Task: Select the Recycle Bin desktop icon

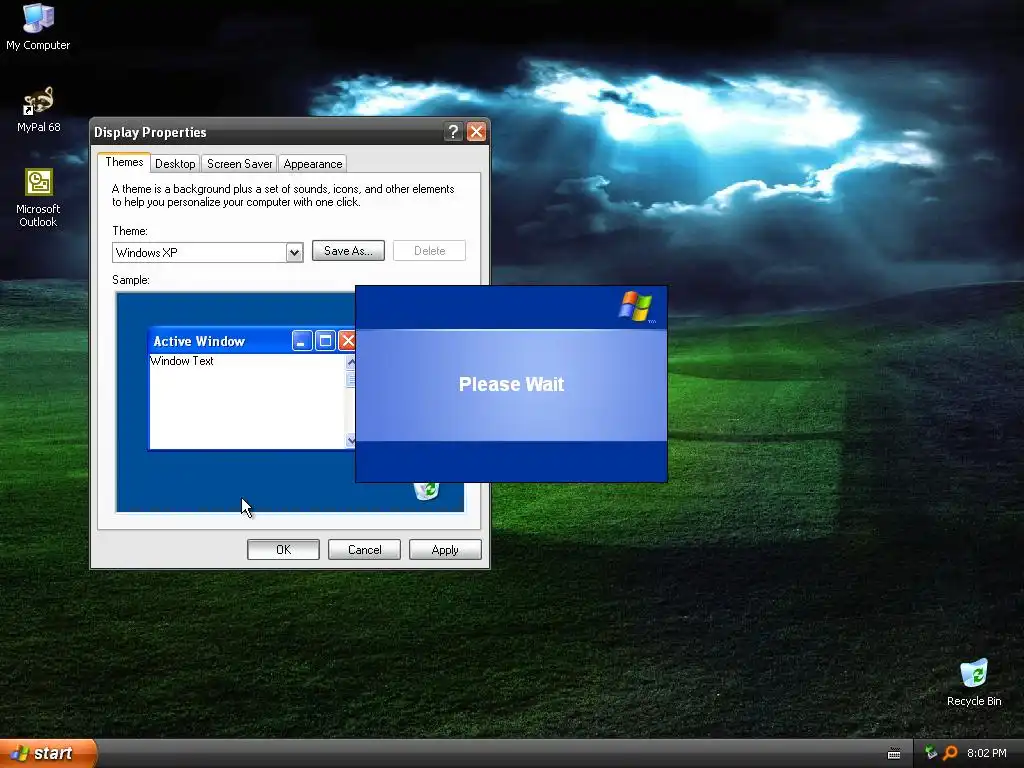Action: coord(973,682)
